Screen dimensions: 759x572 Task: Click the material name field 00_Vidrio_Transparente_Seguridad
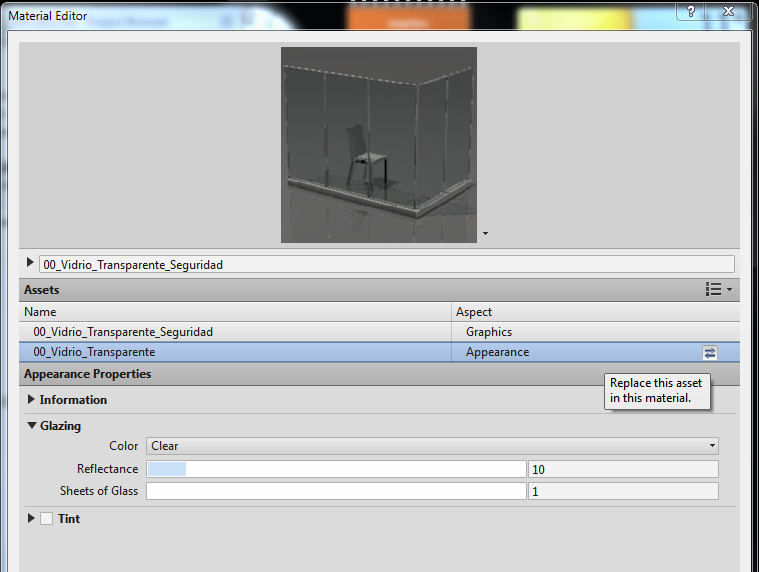[x=387, y=264]
